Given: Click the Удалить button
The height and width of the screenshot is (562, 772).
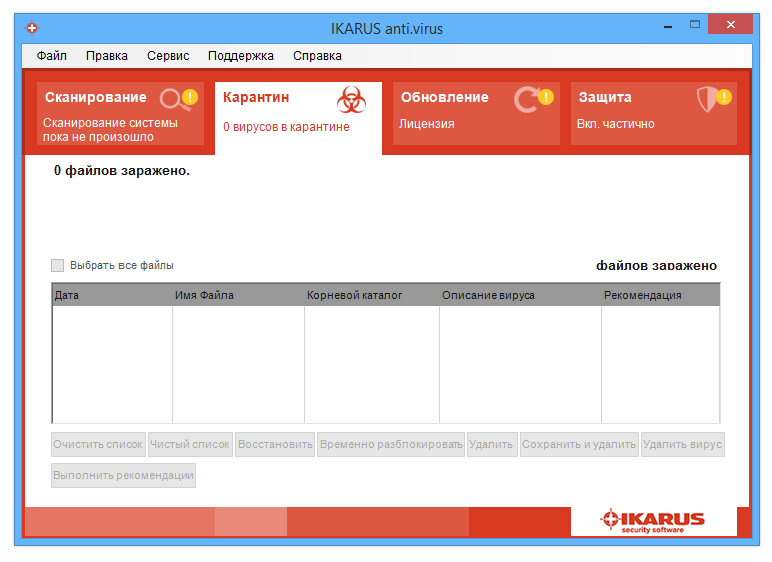Looking at the screenshot, I should [x=492, y=444].
